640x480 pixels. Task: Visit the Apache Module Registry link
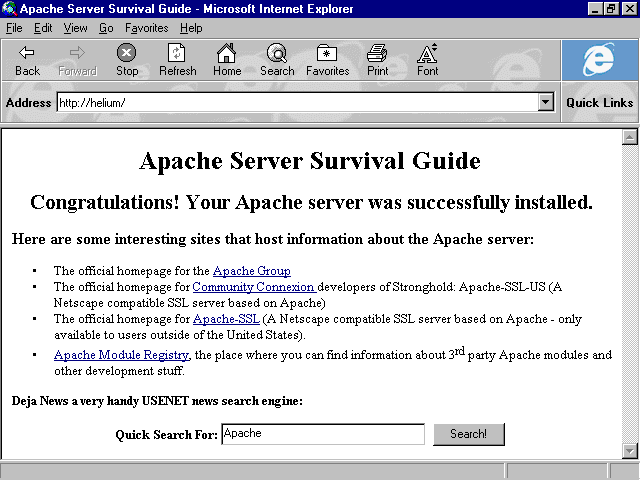(x=121, y=355)
